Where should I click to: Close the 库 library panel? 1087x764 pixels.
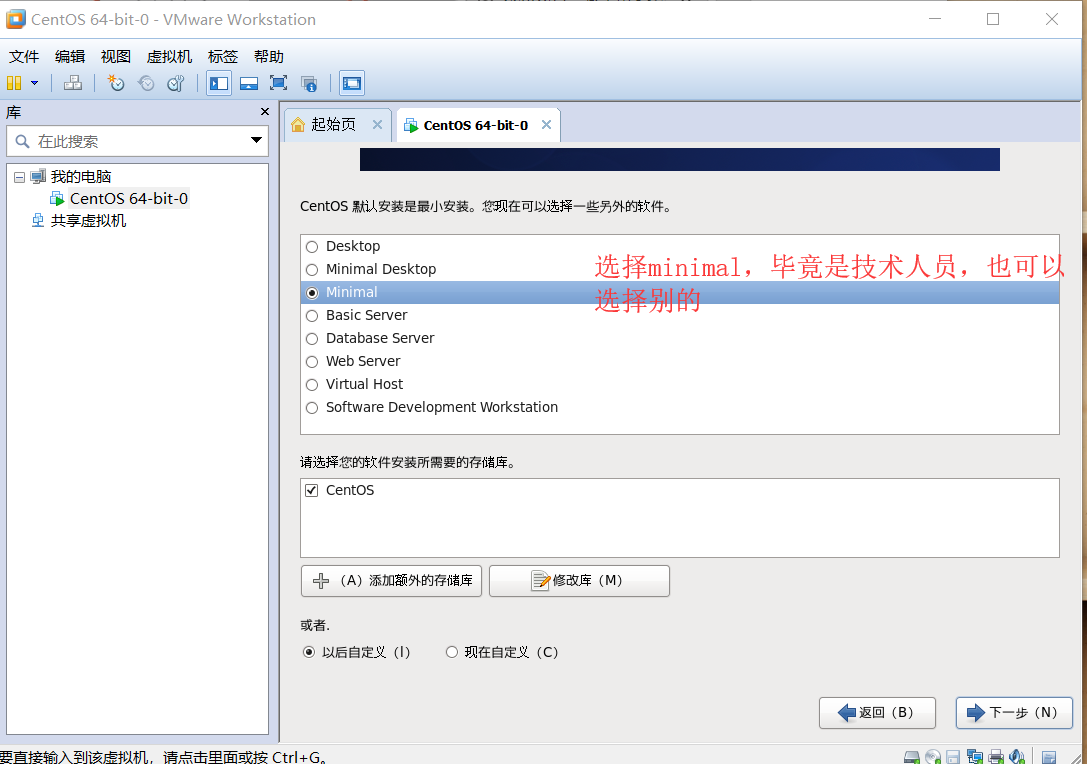264,112
